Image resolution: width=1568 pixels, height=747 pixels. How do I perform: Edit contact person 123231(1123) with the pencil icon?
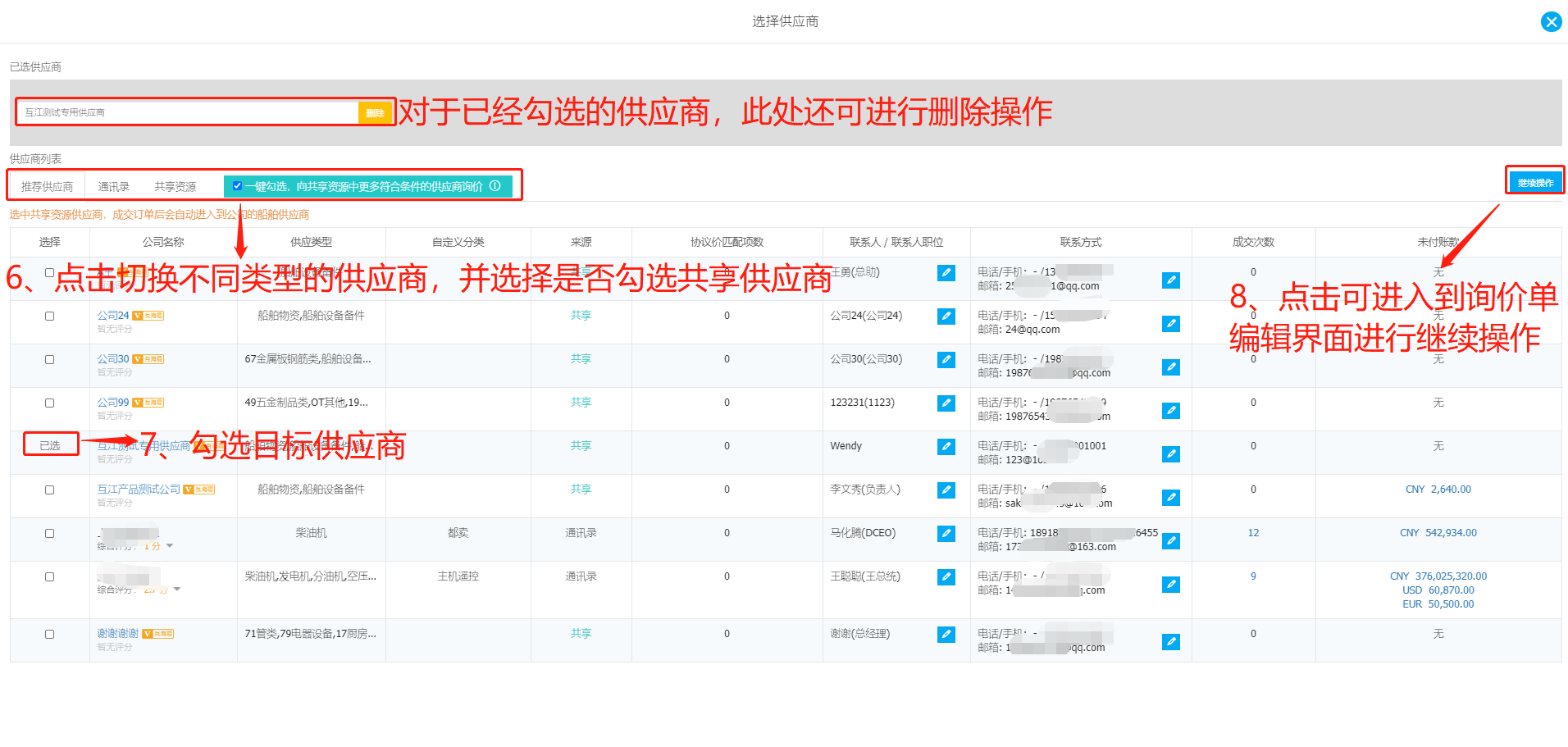point(946,403)
